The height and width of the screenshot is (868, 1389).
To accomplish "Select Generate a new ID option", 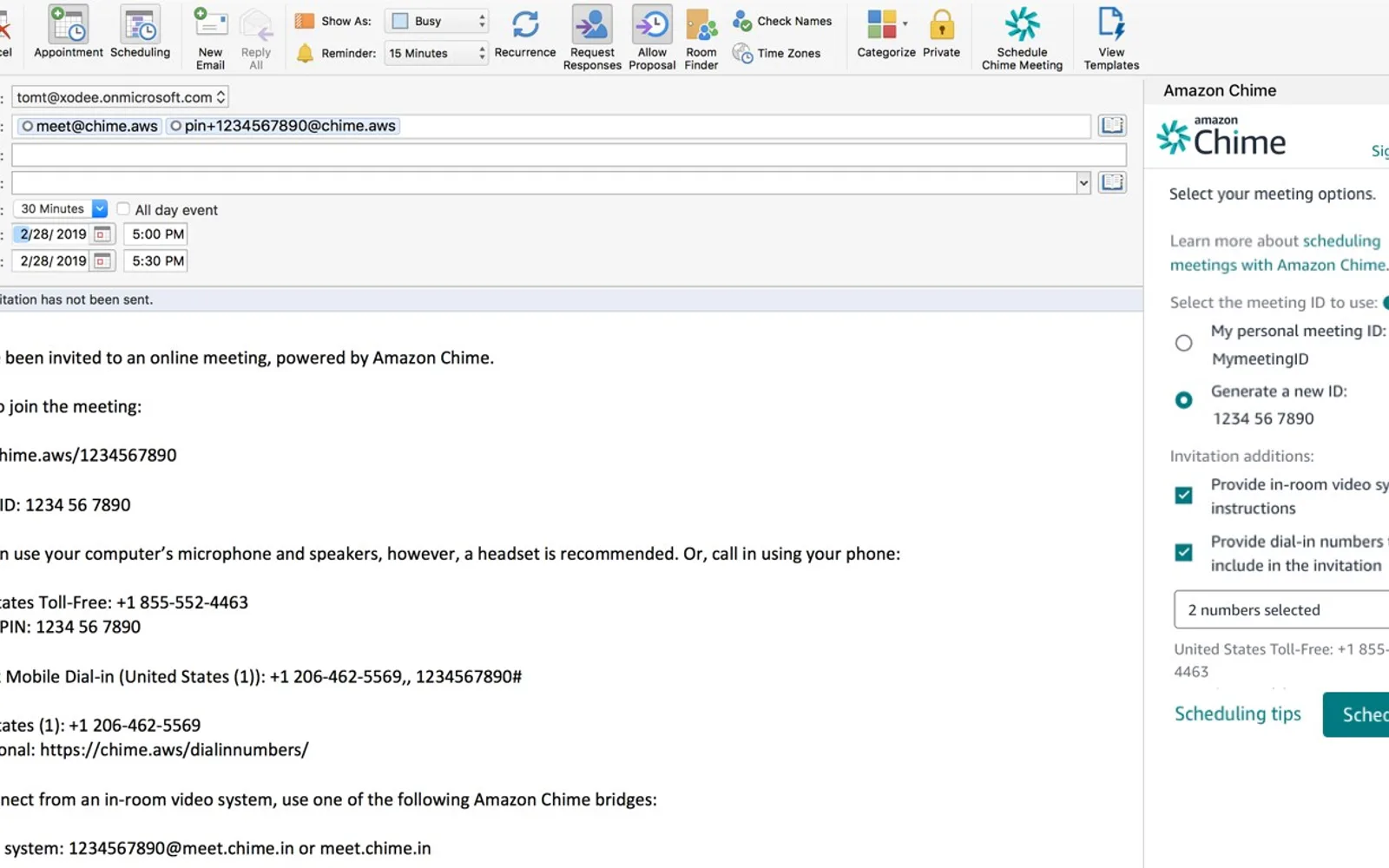I will (x=1183, y=400).
